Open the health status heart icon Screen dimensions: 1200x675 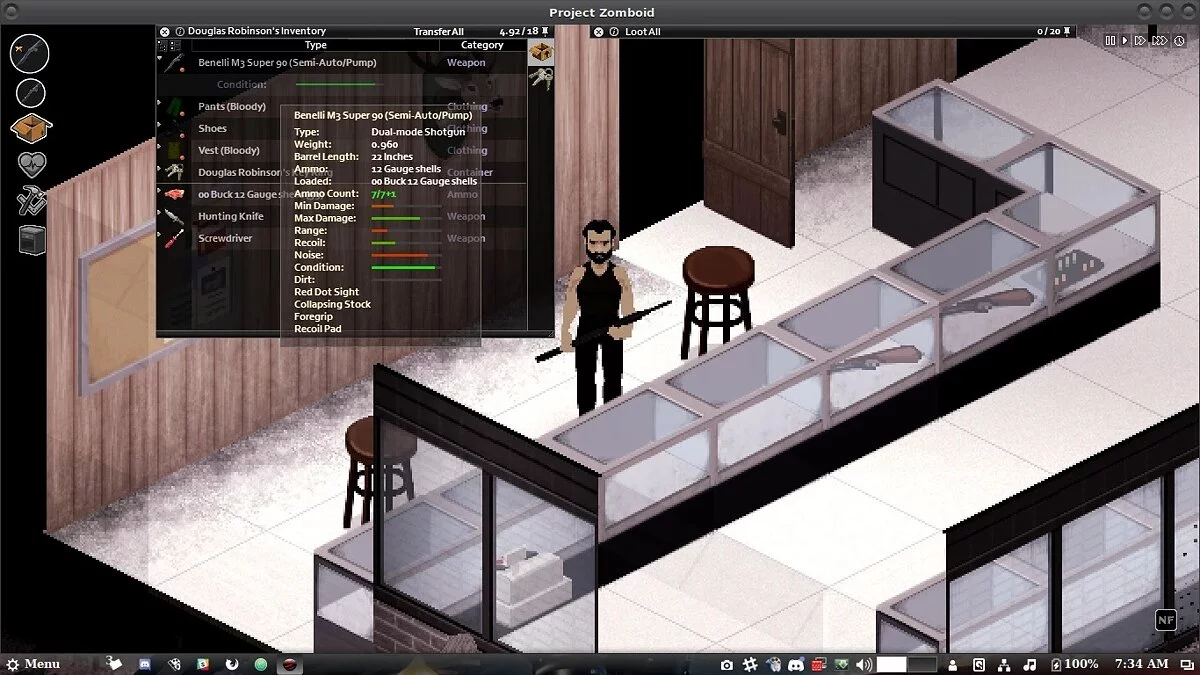[x=32, y=165]
